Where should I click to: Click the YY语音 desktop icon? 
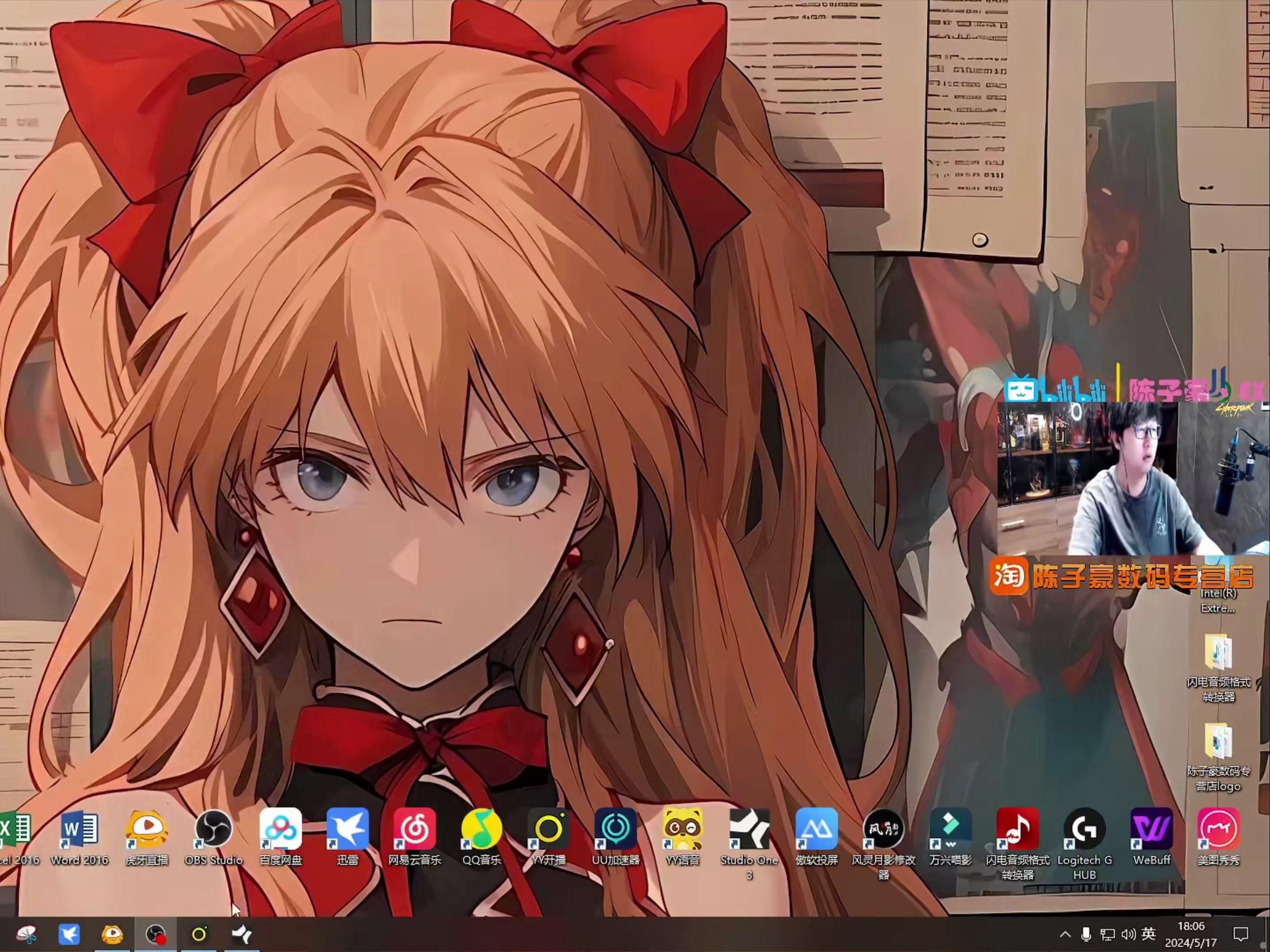[x=683, y=837]
